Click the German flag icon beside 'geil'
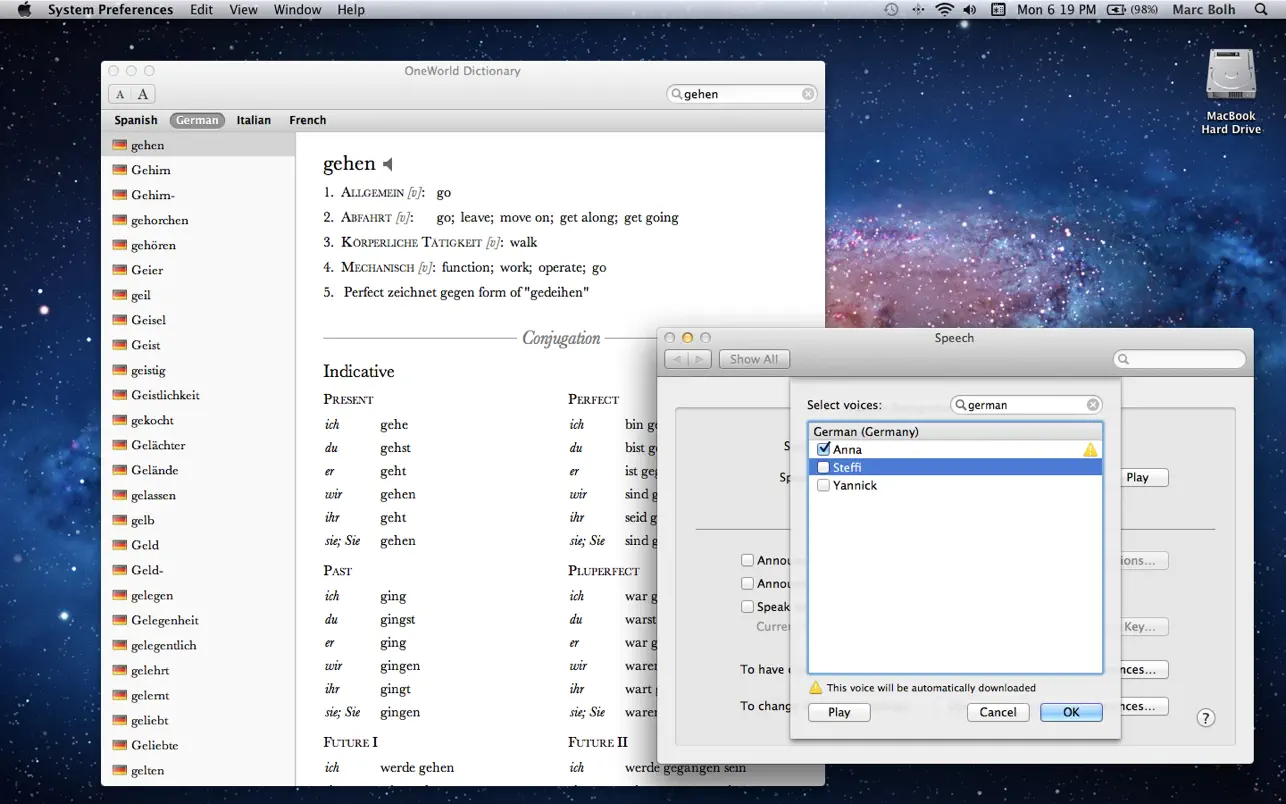 click(119, 295)
